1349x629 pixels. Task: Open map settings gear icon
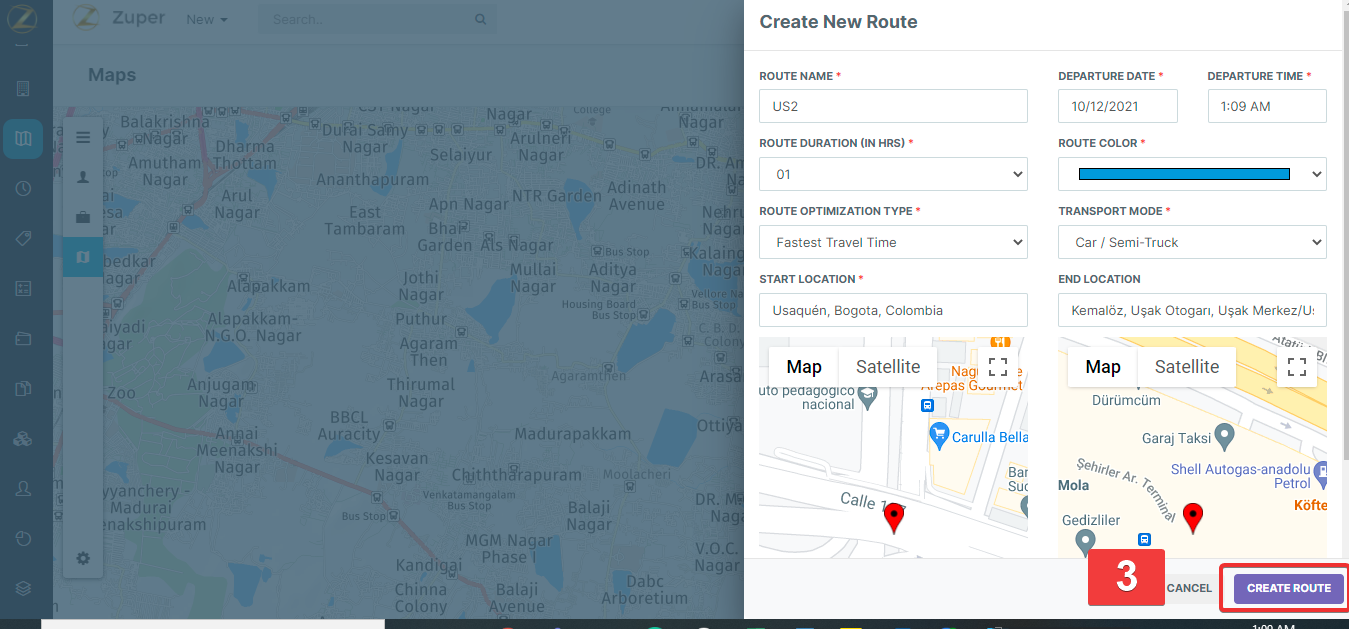coord(83,558)
